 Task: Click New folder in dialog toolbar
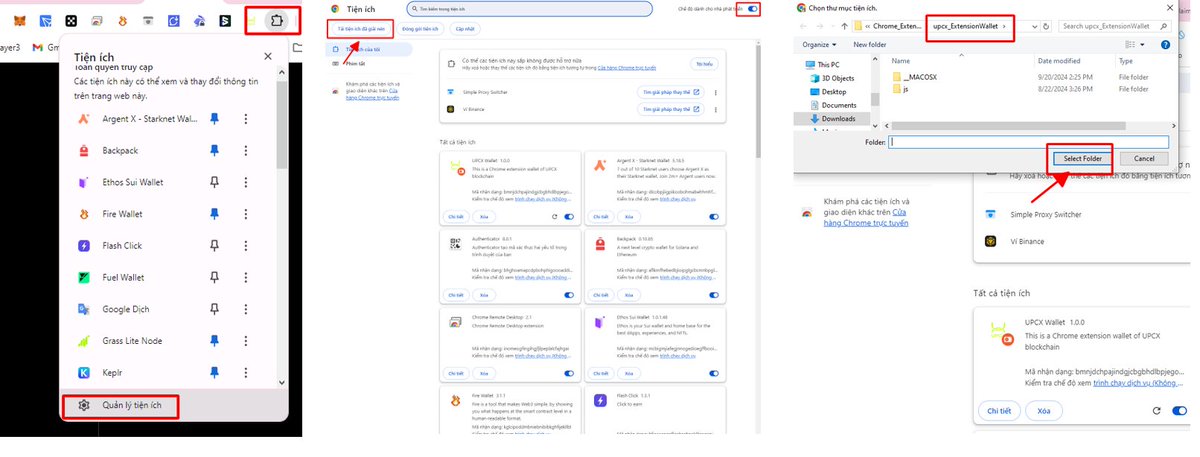pyautogui.click(x=869, y=45)
